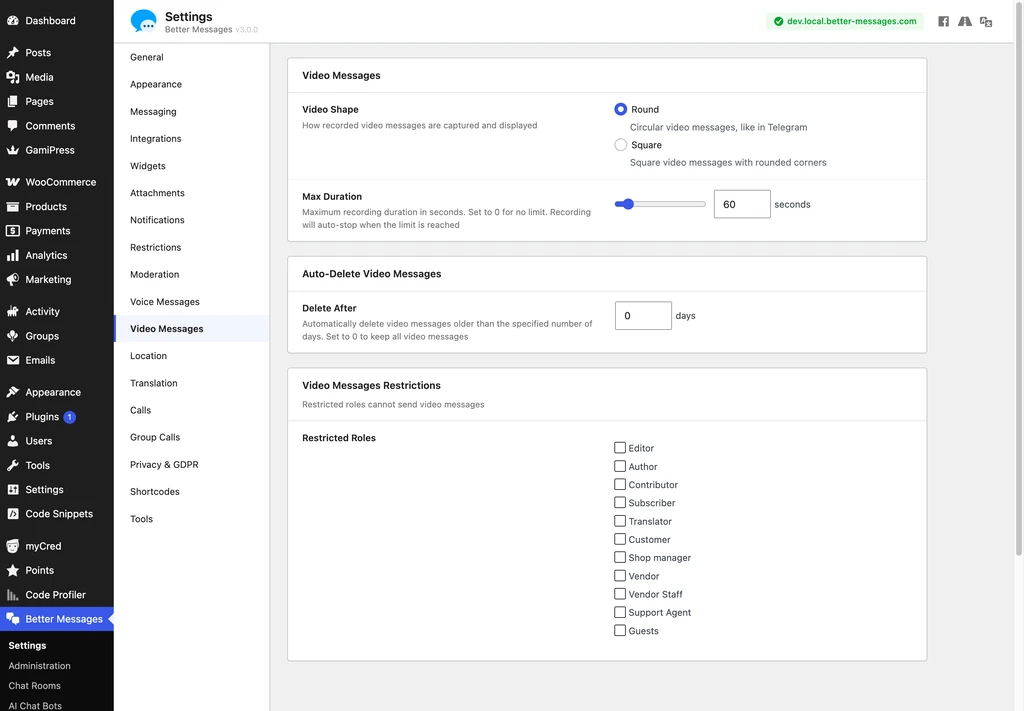Check the Contributor restricted role
The image size is (1024, 711).
[x=620, y=484]
